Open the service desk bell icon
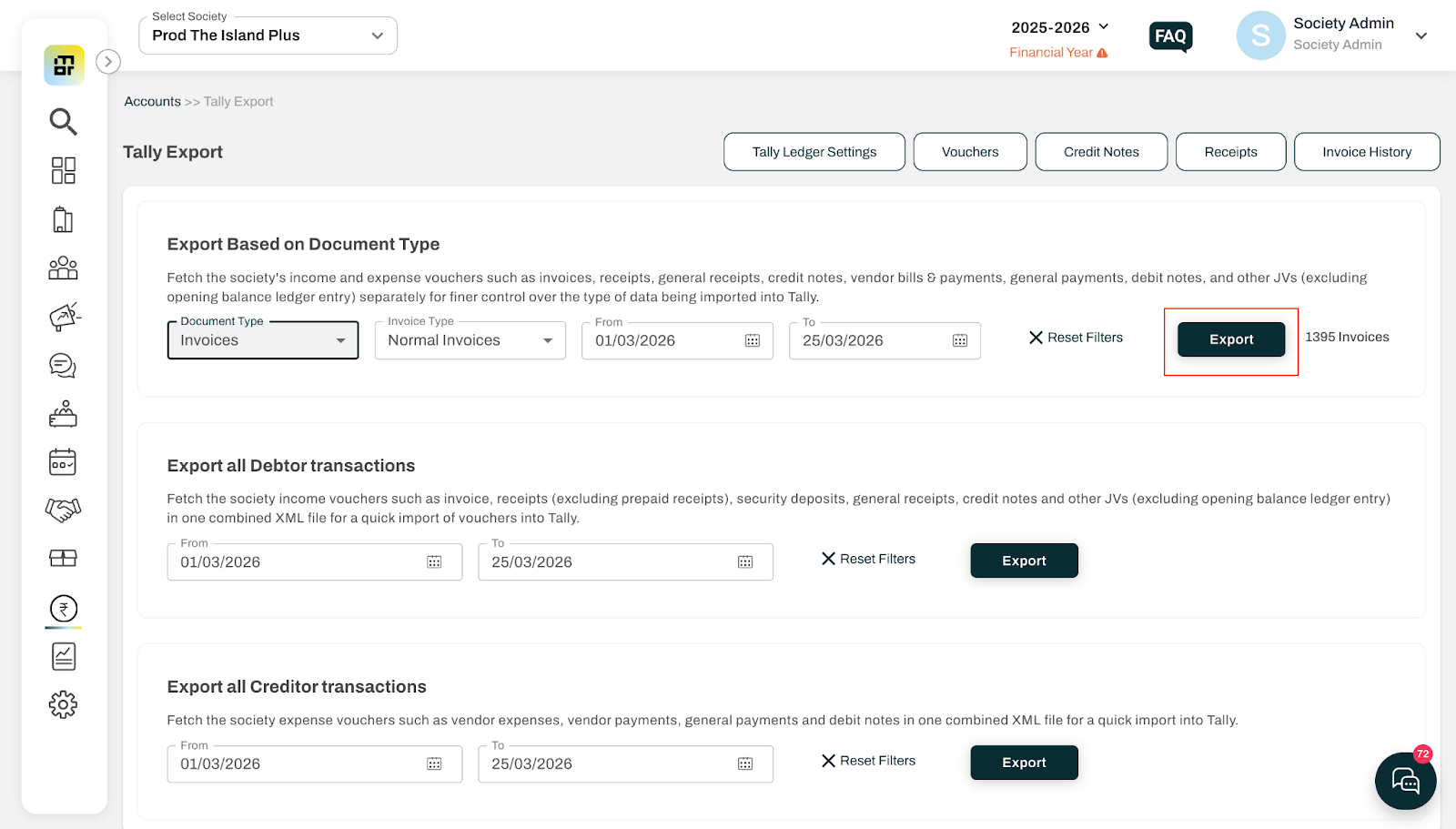This screenshot has height=829, width=1456. (63, 414)
